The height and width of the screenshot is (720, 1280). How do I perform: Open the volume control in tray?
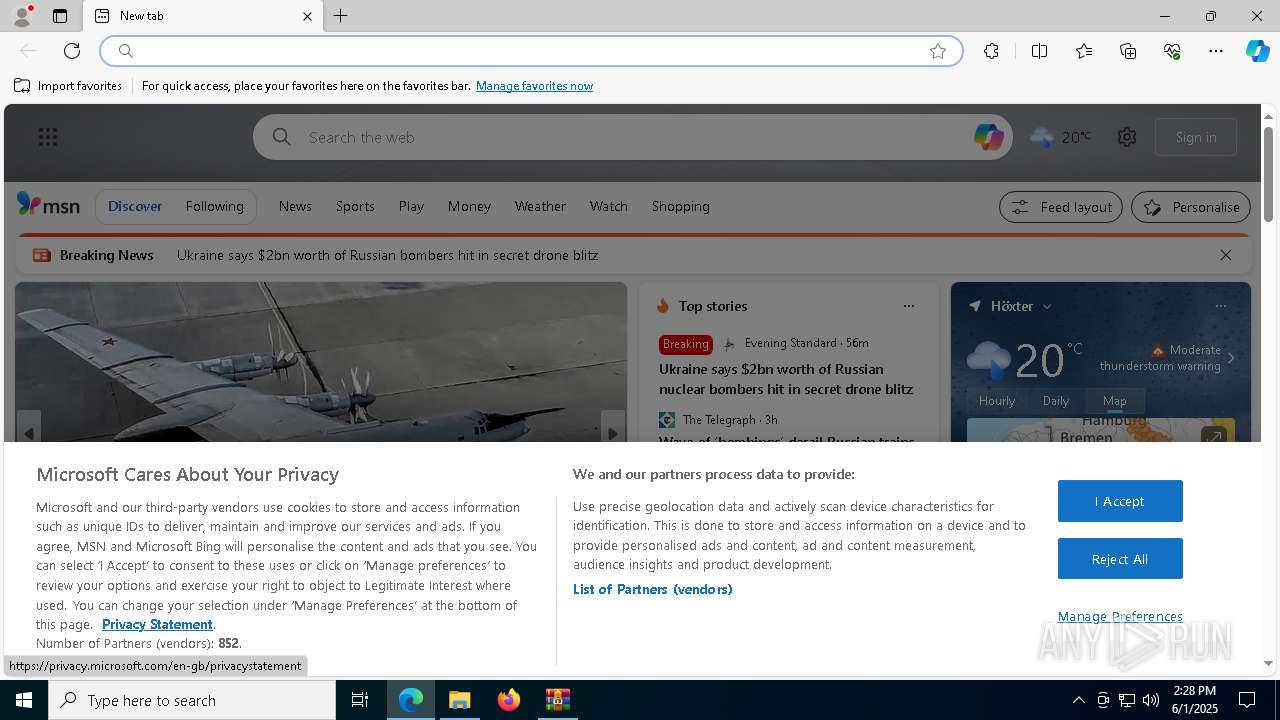point(1151,700)
